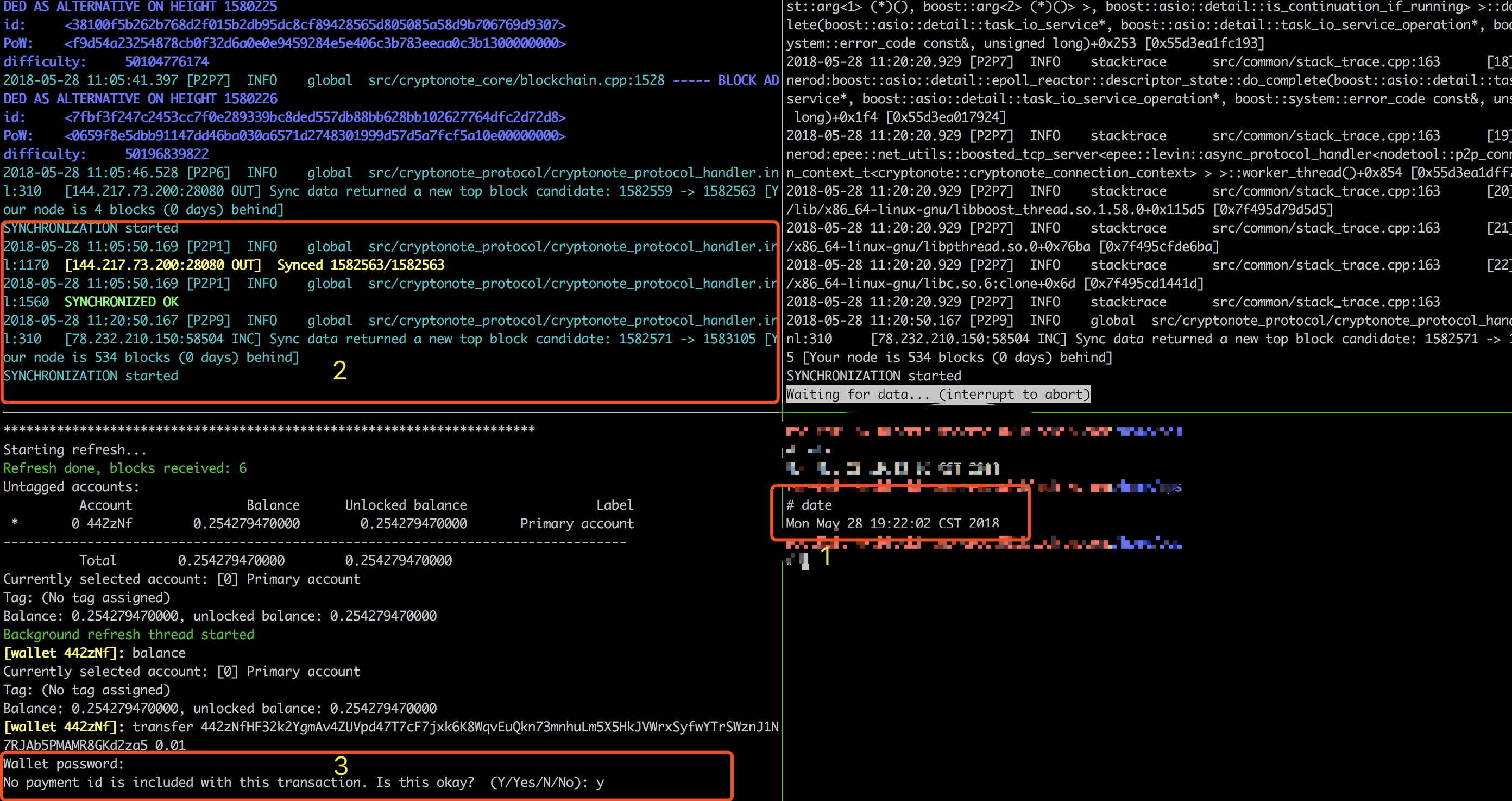Click 'Mon May 28 19:22:02 CST 2018' output
This screenshot has width=1512, height=801.
pos(892,523)
